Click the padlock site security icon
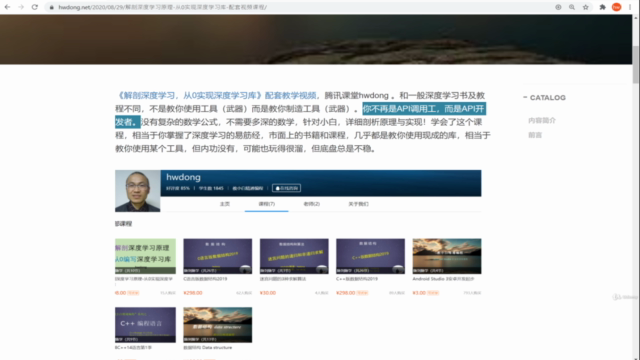The width and height of the screenshot is (640, 360). click(51, 7)
